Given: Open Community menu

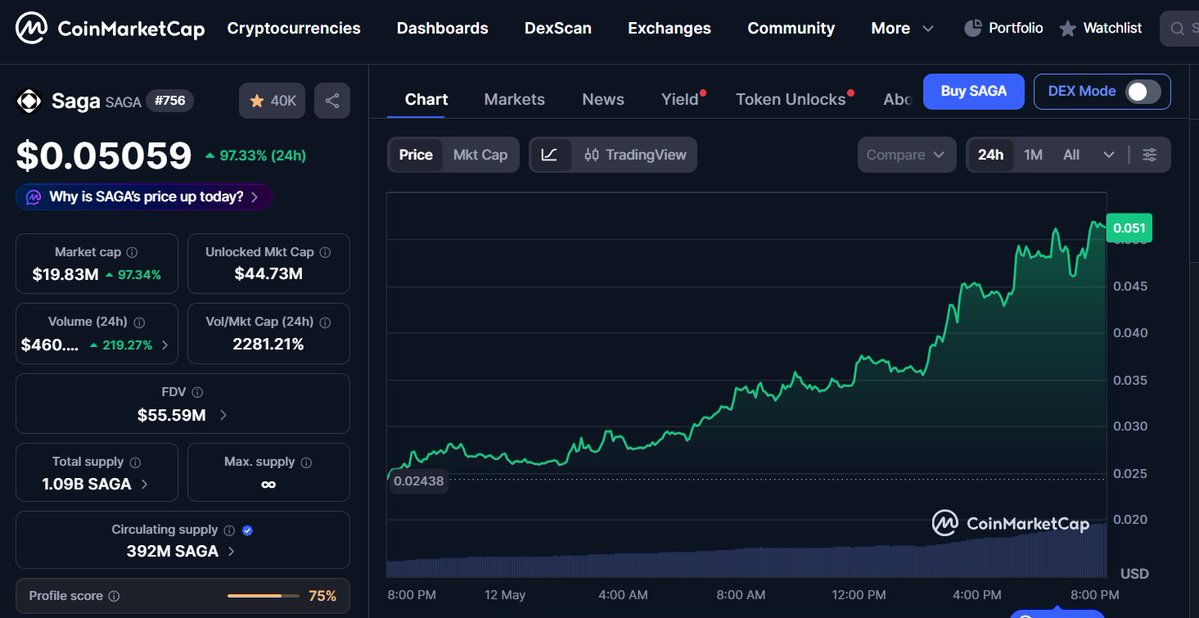Looking at the screenshot, I should 791,28.
